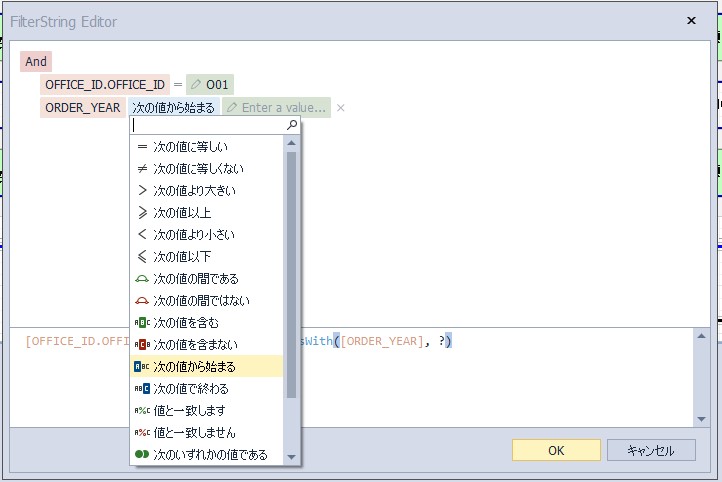Open the And group operator menu
This screenshot has height=482, width=722.
pyautogui.click(x=36, y=62)
